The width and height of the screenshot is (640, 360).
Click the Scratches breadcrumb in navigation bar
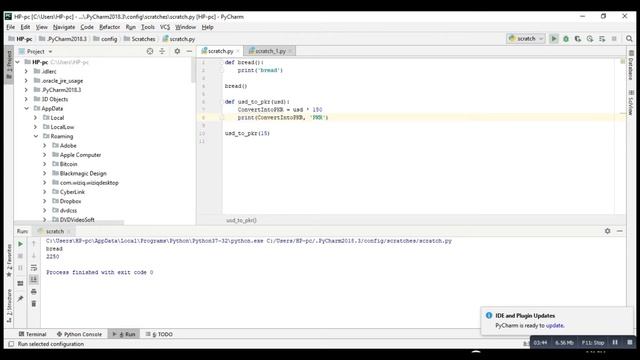pyautogui.click(x=140, y=39)
